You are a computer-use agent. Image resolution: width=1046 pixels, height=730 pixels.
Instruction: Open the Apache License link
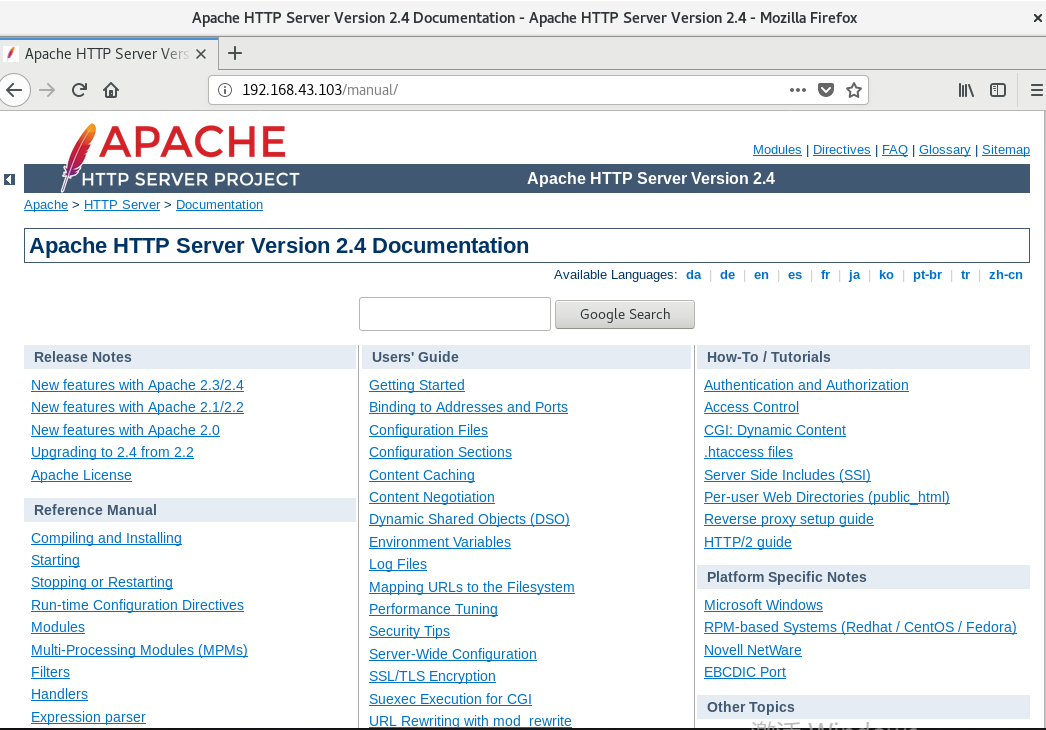pyautogui.click(x=81, y=475)
